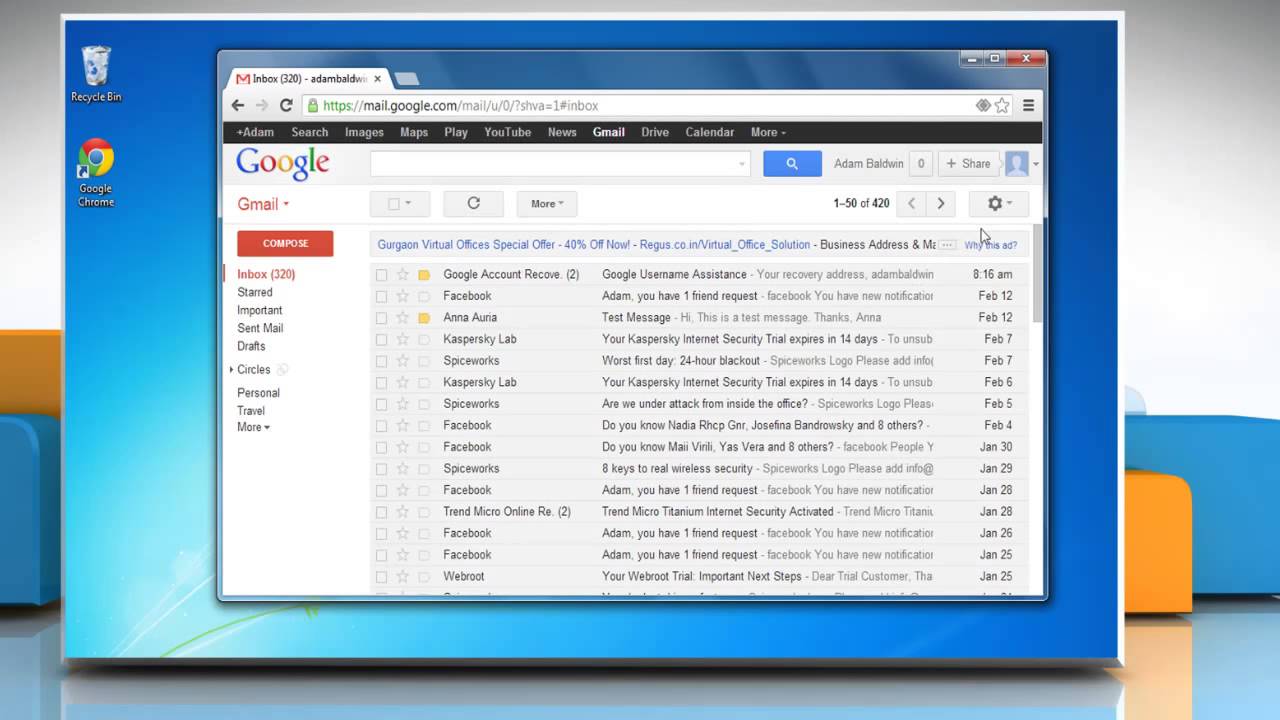Open the Starred folder

(x=255, y=292)
